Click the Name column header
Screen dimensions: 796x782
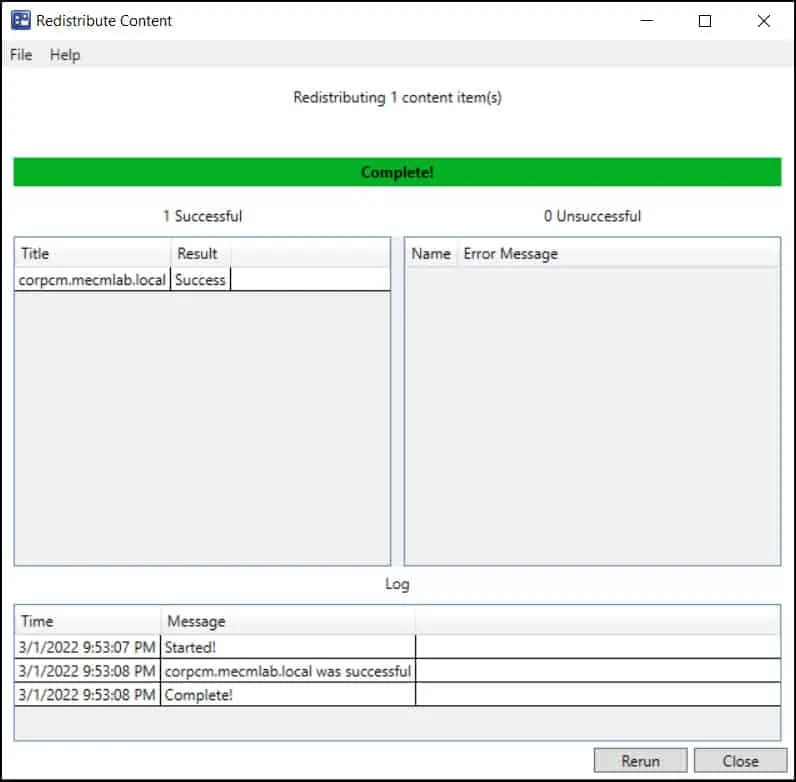click(431, 253)
